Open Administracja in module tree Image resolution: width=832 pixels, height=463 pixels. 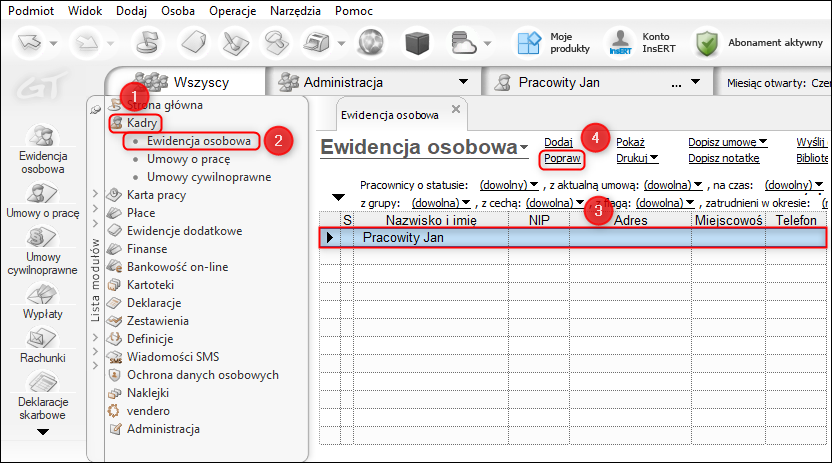(163, 430)
